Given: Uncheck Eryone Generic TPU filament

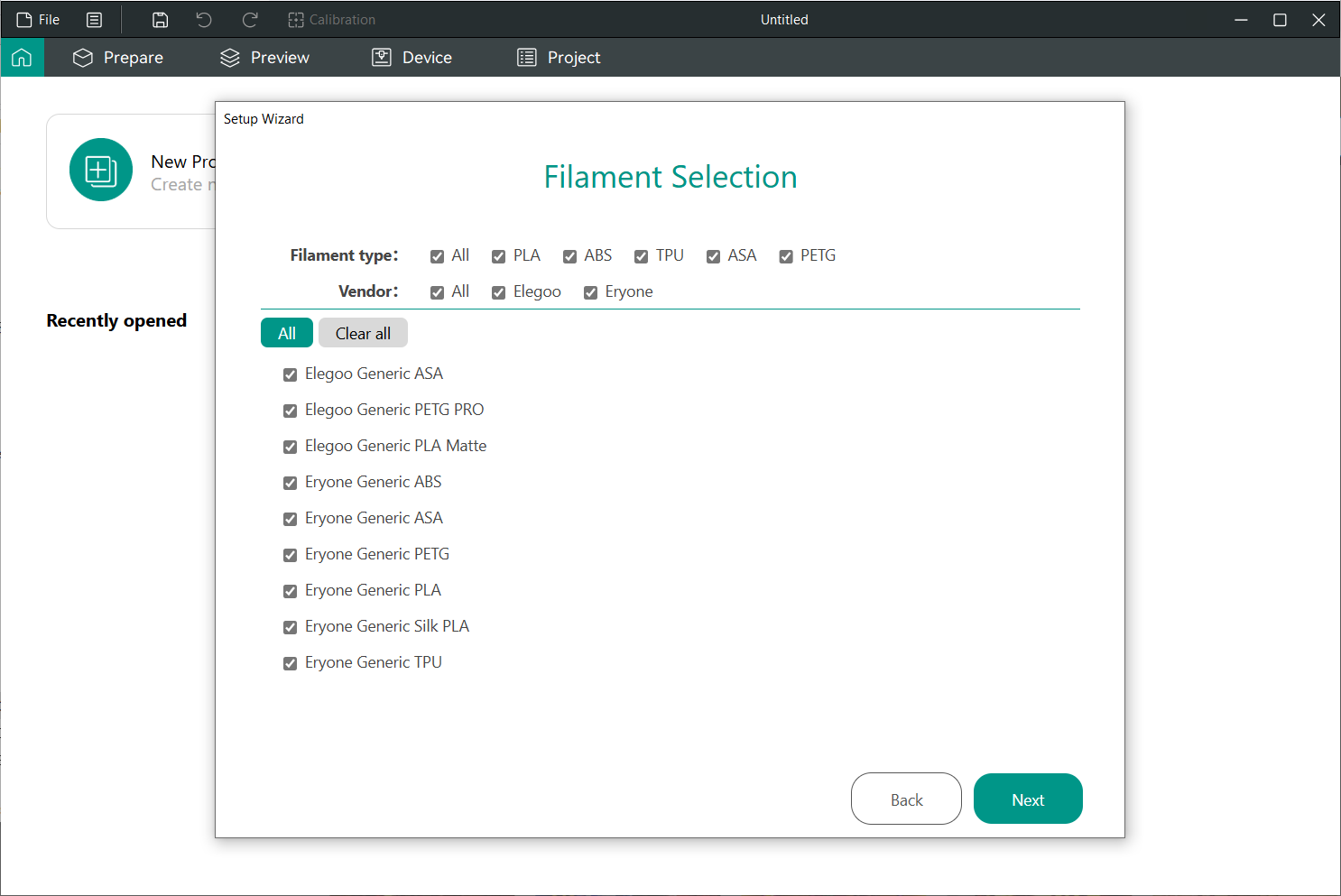Looking at the screenshot, I should 290,663.
